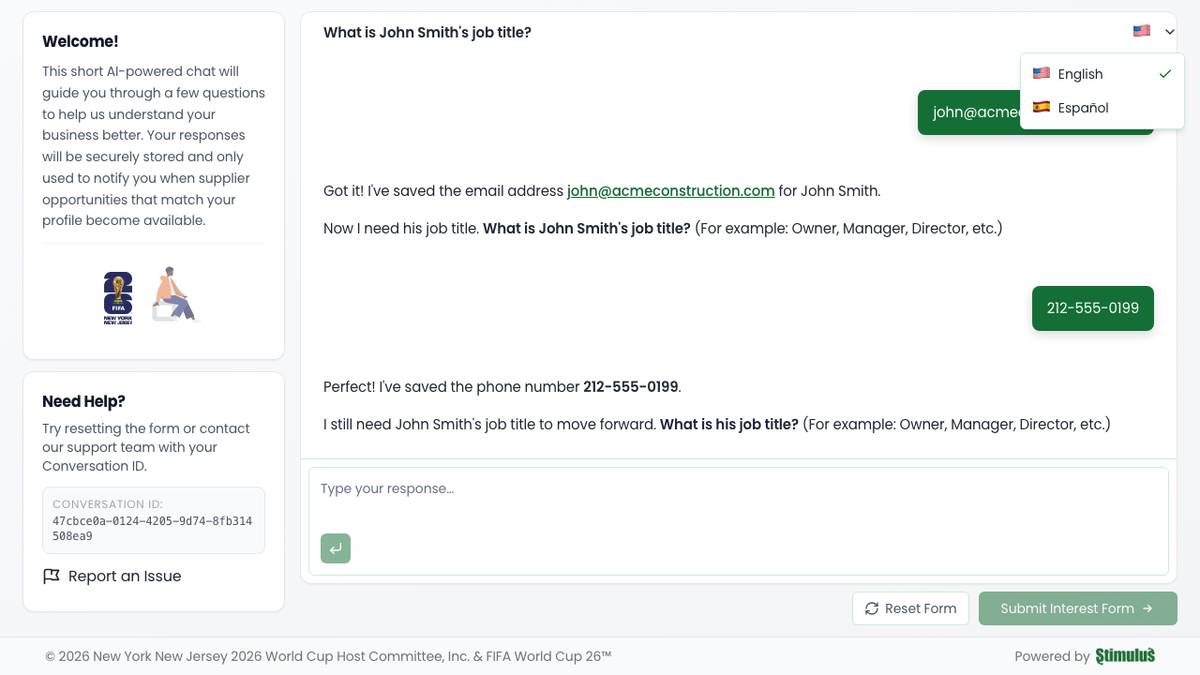Select English from the language menu
Screen dimensions: 1200x675
[x=1080, y=73]
